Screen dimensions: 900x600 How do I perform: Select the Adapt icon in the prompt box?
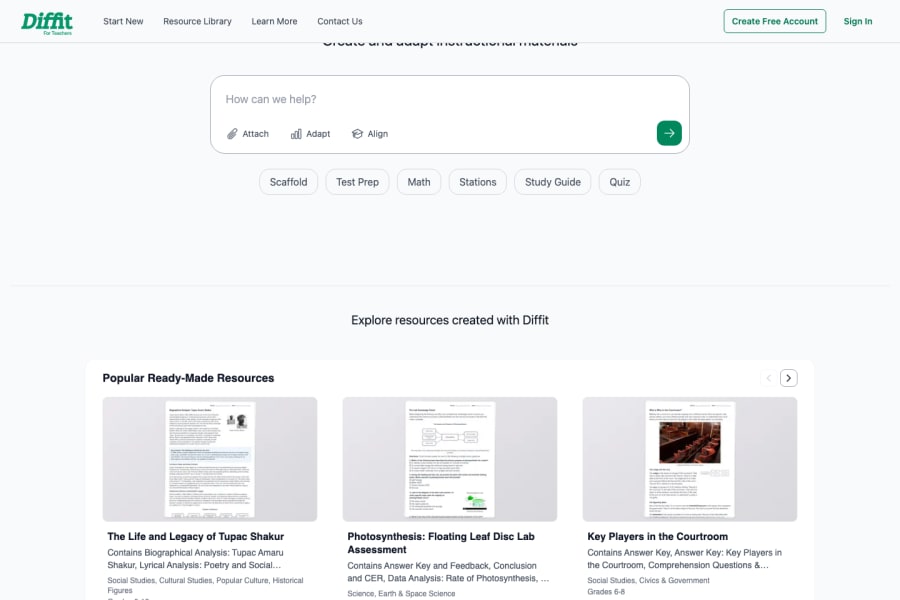297,133
